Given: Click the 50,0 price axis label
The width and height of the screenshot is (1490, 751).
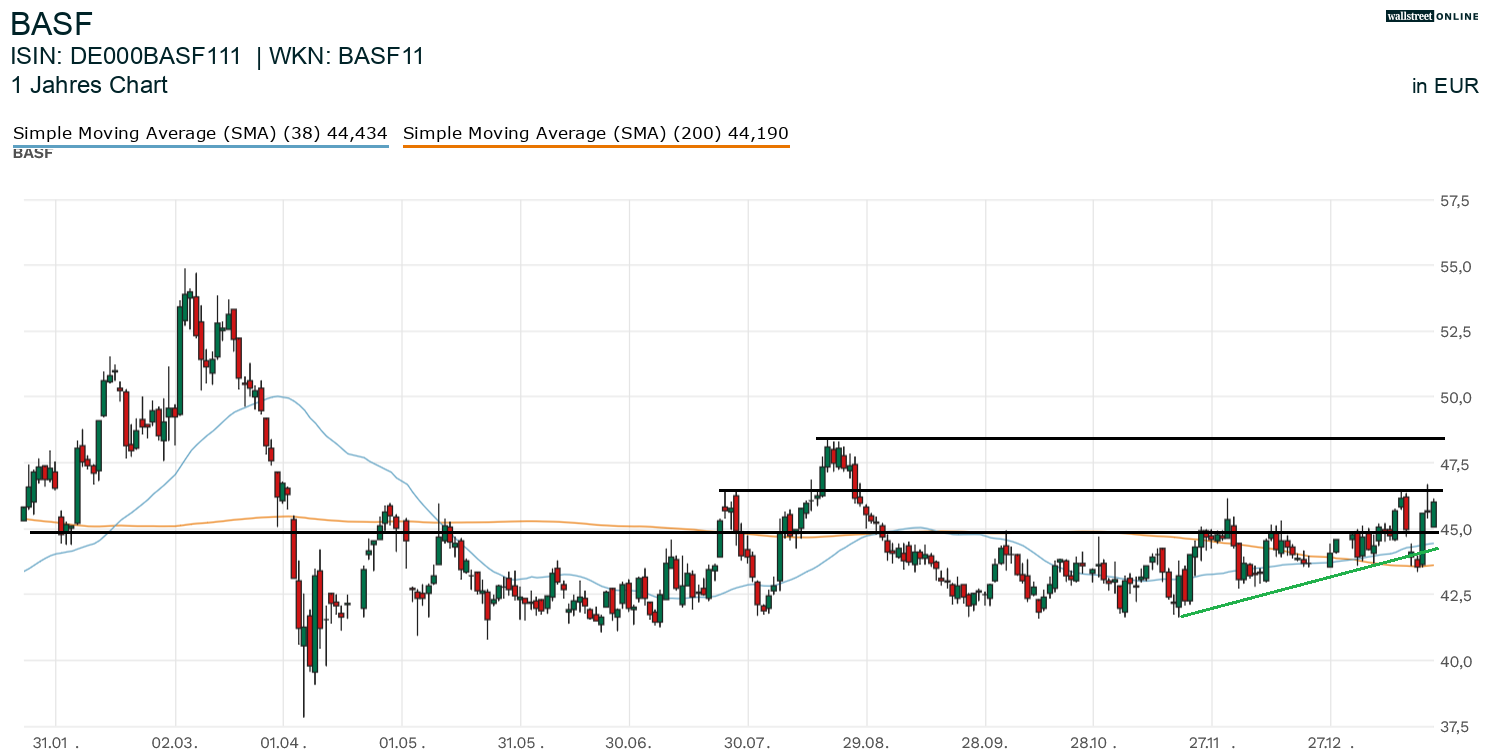Looking at the screenshot, I should (1455, 398).
